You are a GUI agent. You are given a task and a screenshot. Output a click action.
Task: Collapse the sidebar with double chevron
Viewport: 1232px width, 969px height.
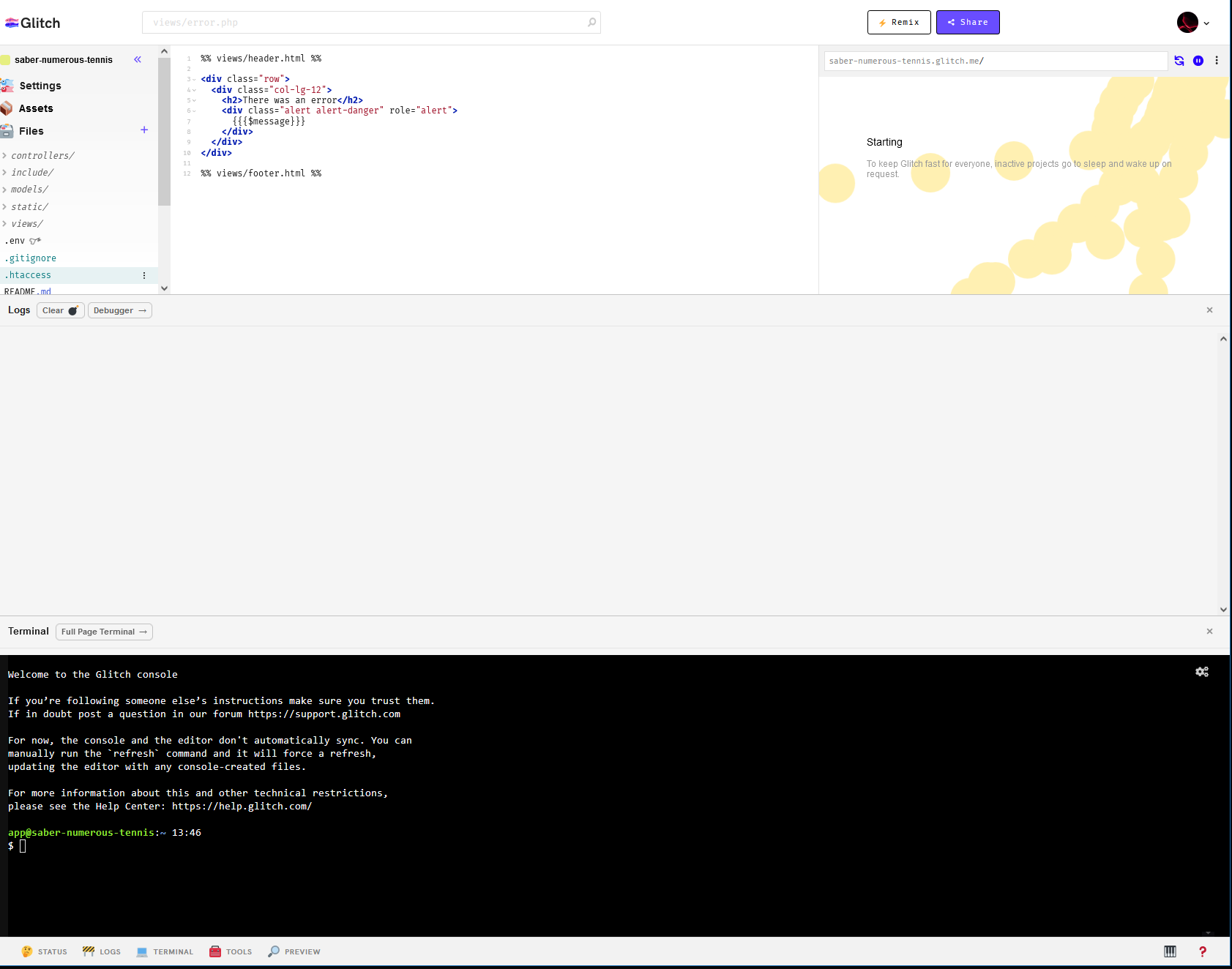click(x=138, y=59)
